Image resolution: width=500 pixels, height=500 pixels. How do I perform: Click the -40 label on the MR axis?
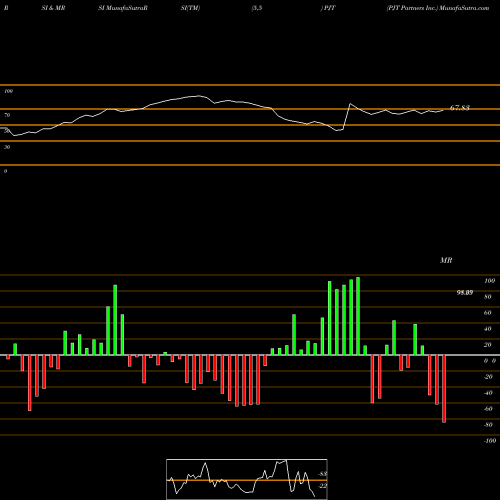point(488,393)
